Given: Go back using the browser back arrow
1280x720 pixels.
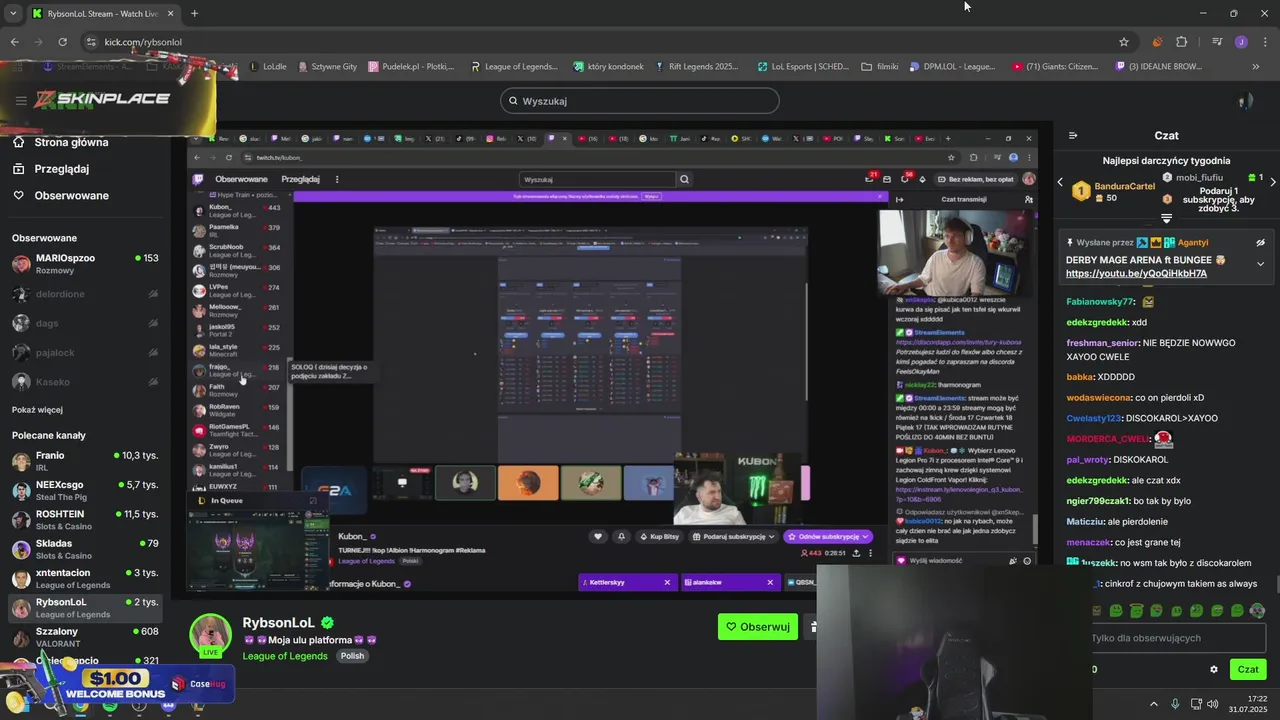Looking at the screenshot, I should pos(14,42).
